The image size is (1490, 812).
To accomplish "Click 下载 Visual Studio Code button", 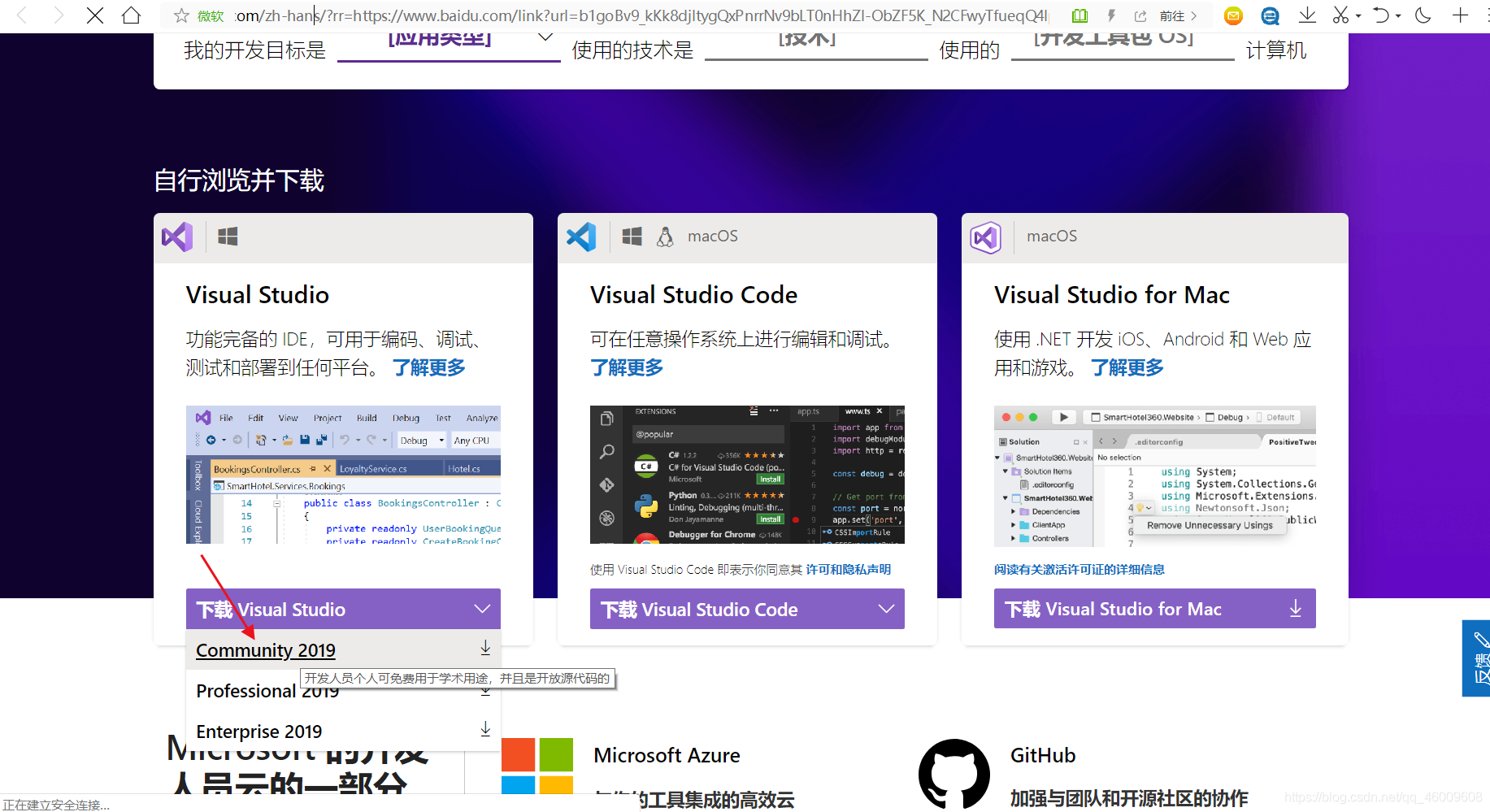I will (x=747, y=609).
